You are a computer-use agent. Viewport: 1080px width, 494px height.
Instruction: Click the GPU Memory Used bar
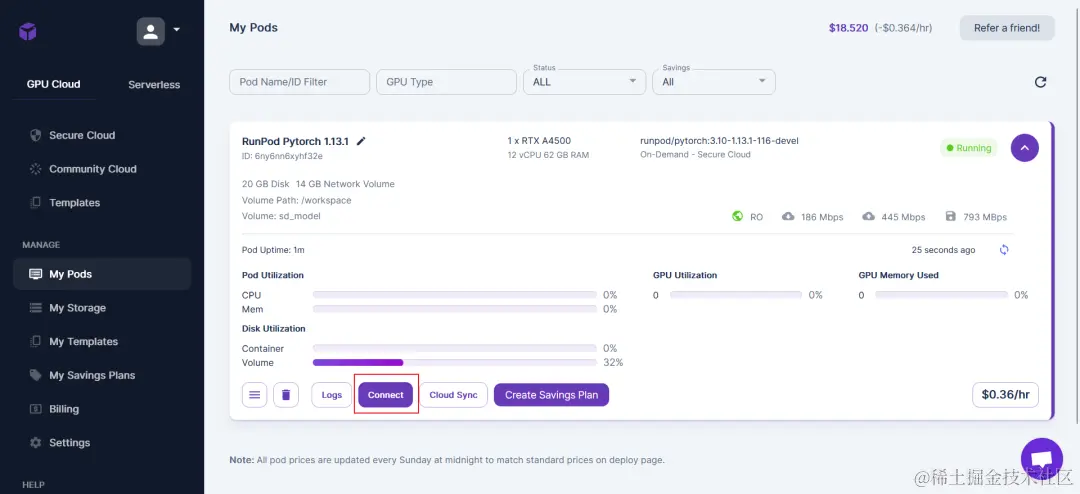[x=941, y=295]
